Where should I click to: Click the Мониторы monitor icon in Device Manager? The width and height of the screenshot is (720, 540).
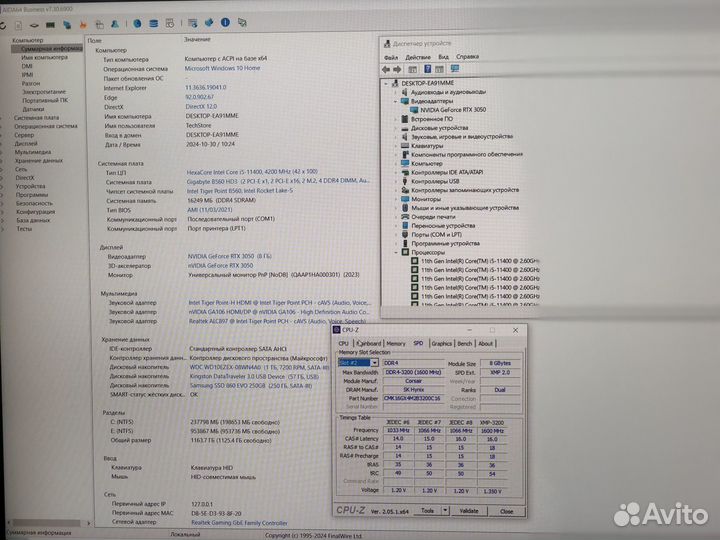[405, 199]
